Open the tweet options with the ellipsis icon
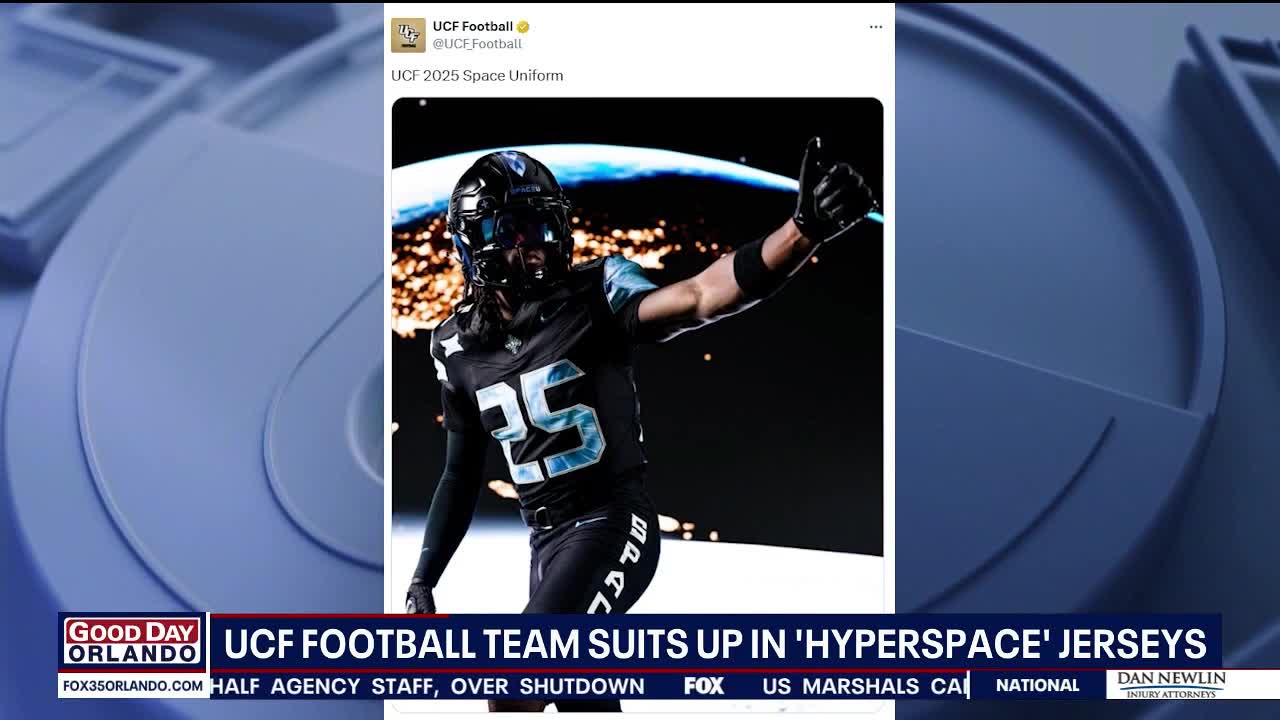The height and width of the screenshot is (720, 1280). point(875,26)
